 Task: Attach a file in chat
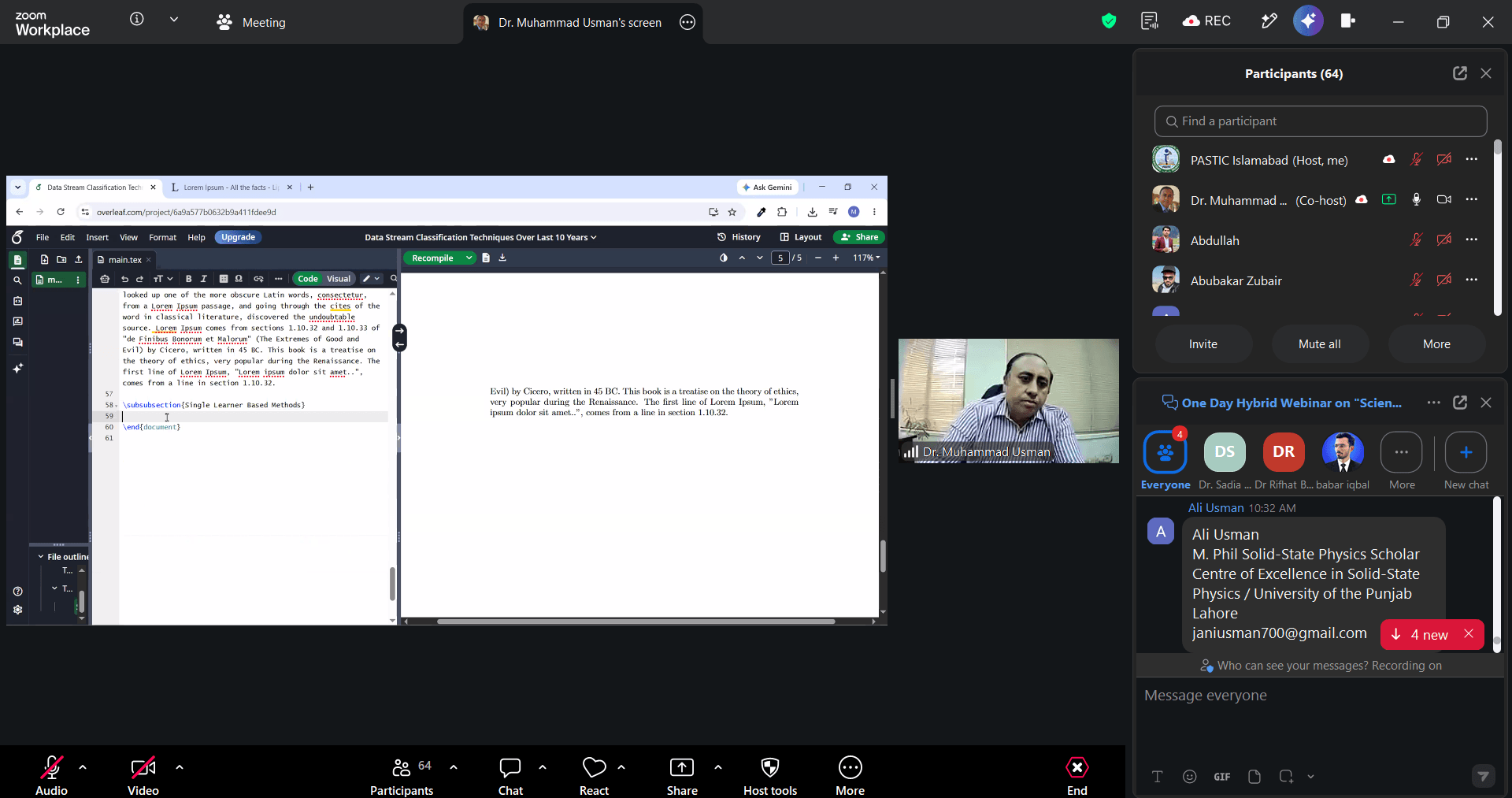[x=1254, y=777]
